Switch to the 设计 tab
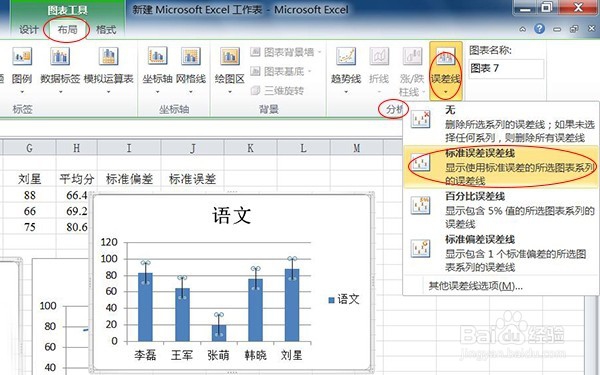This screenshot has height=375, width=600. pos(29,29)
